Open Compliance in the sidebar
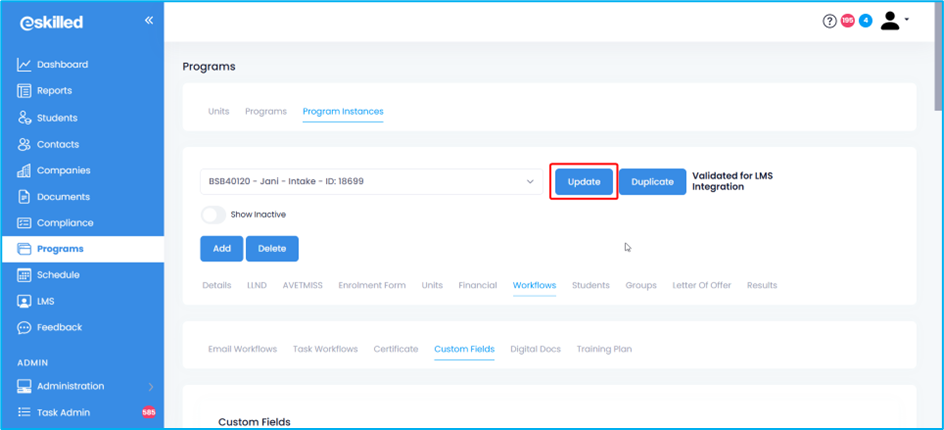The height and width of the screenshot is (430, 944). (x=65, y=223)
